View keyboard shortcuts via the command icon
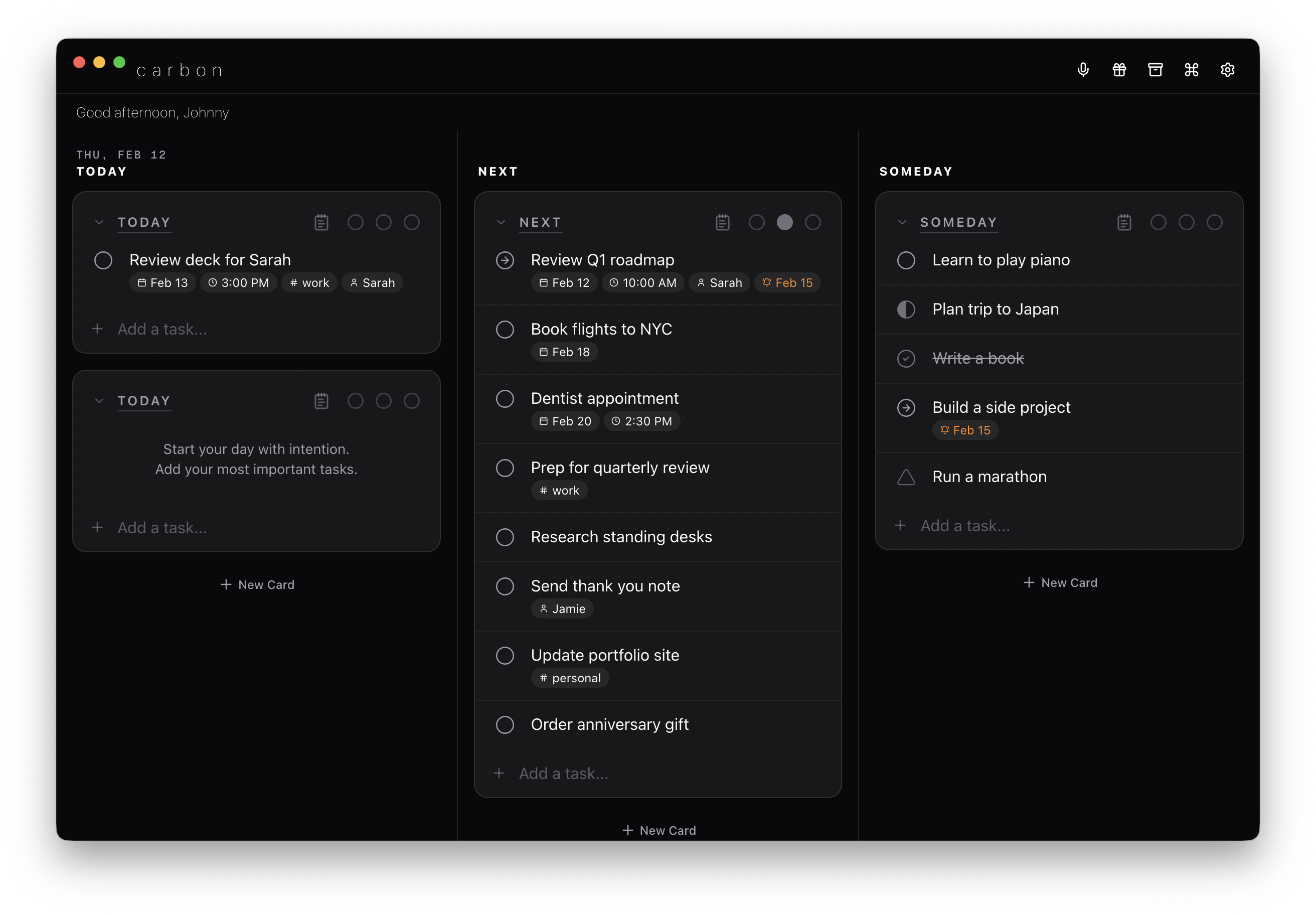This screenshot has height=915, width=1316. [x=1192, y=69]
